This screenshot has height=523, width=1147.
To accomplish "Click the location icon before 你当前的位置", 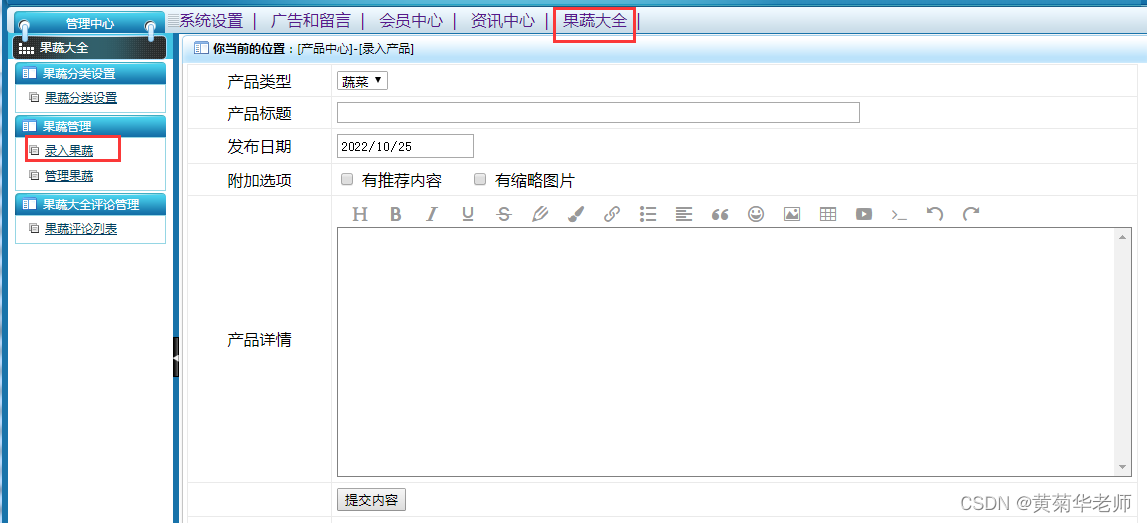I will click(200, 49).
